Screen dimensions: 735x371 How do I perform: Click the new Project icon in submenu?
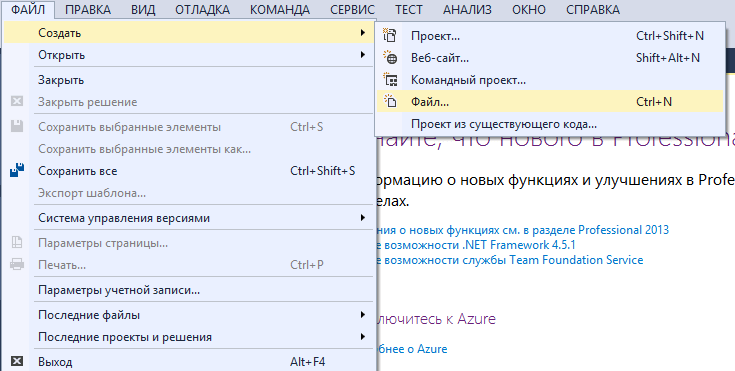point(390,35)
